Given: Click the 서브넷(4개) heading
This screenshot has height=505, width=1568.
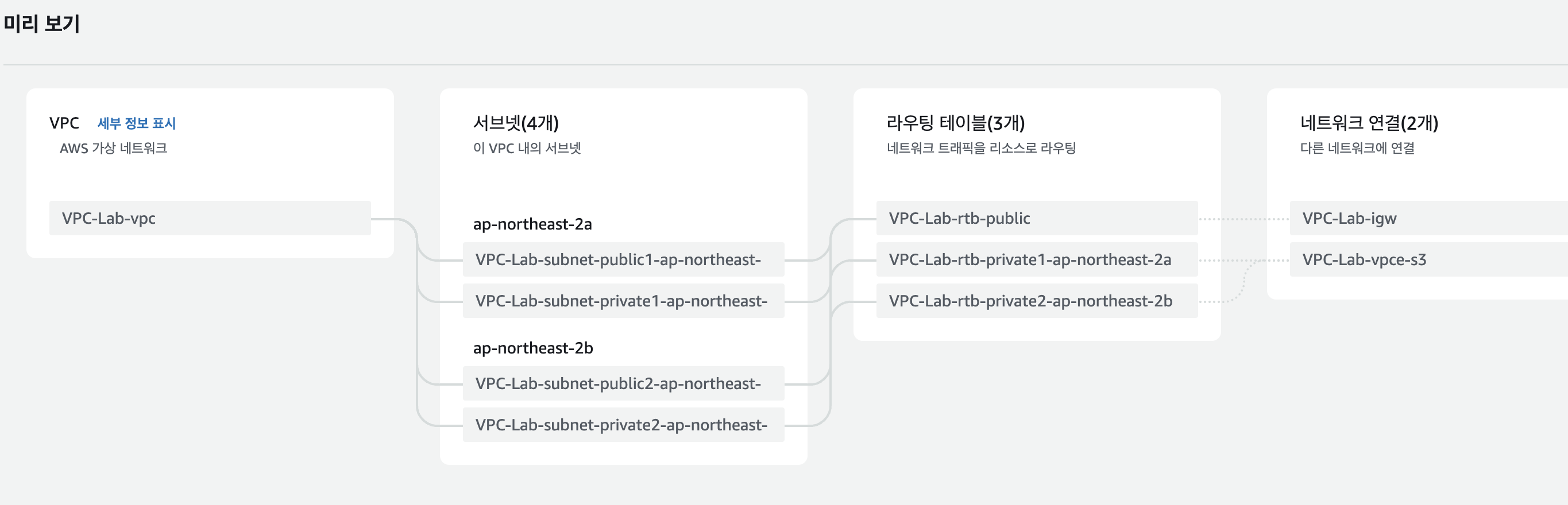Looking at the screenshot, I should point(516,123).
